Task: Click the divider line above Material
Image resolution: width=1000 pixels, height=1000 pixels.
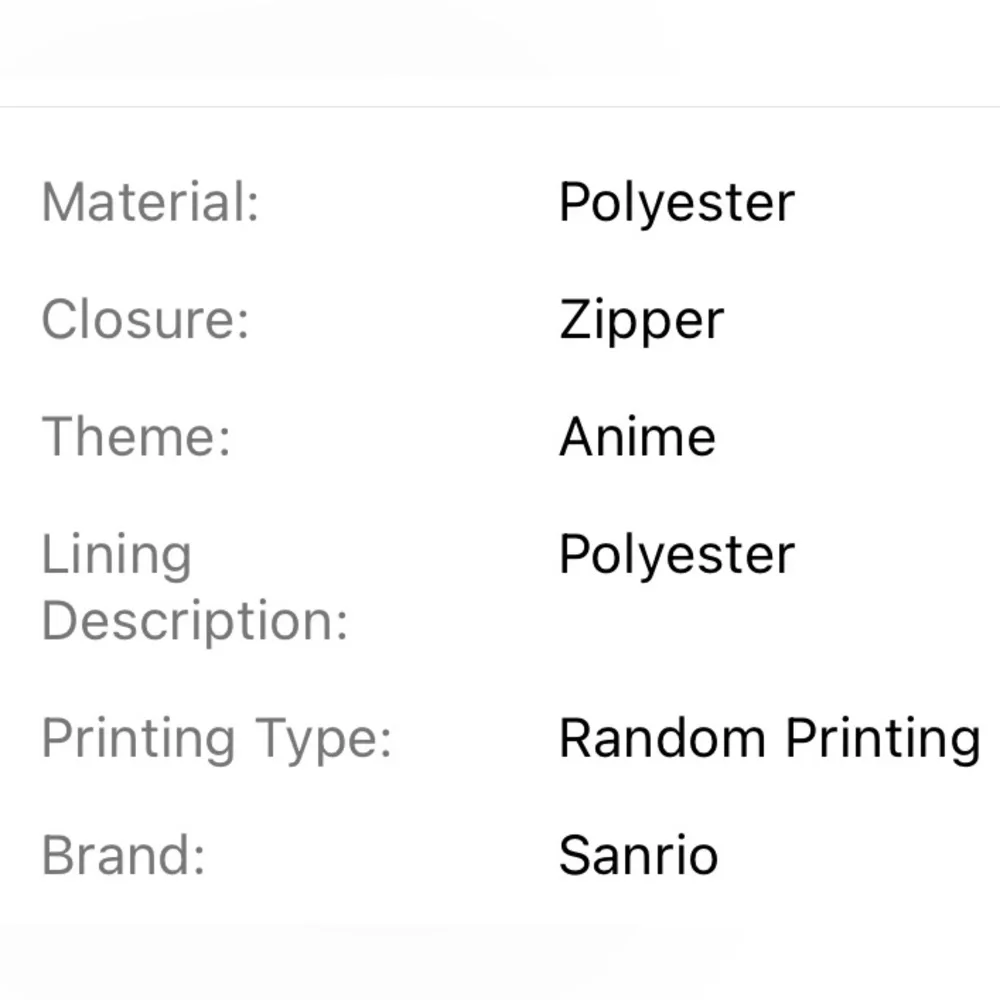Action: pyautogui.click(x=500, y=107)
